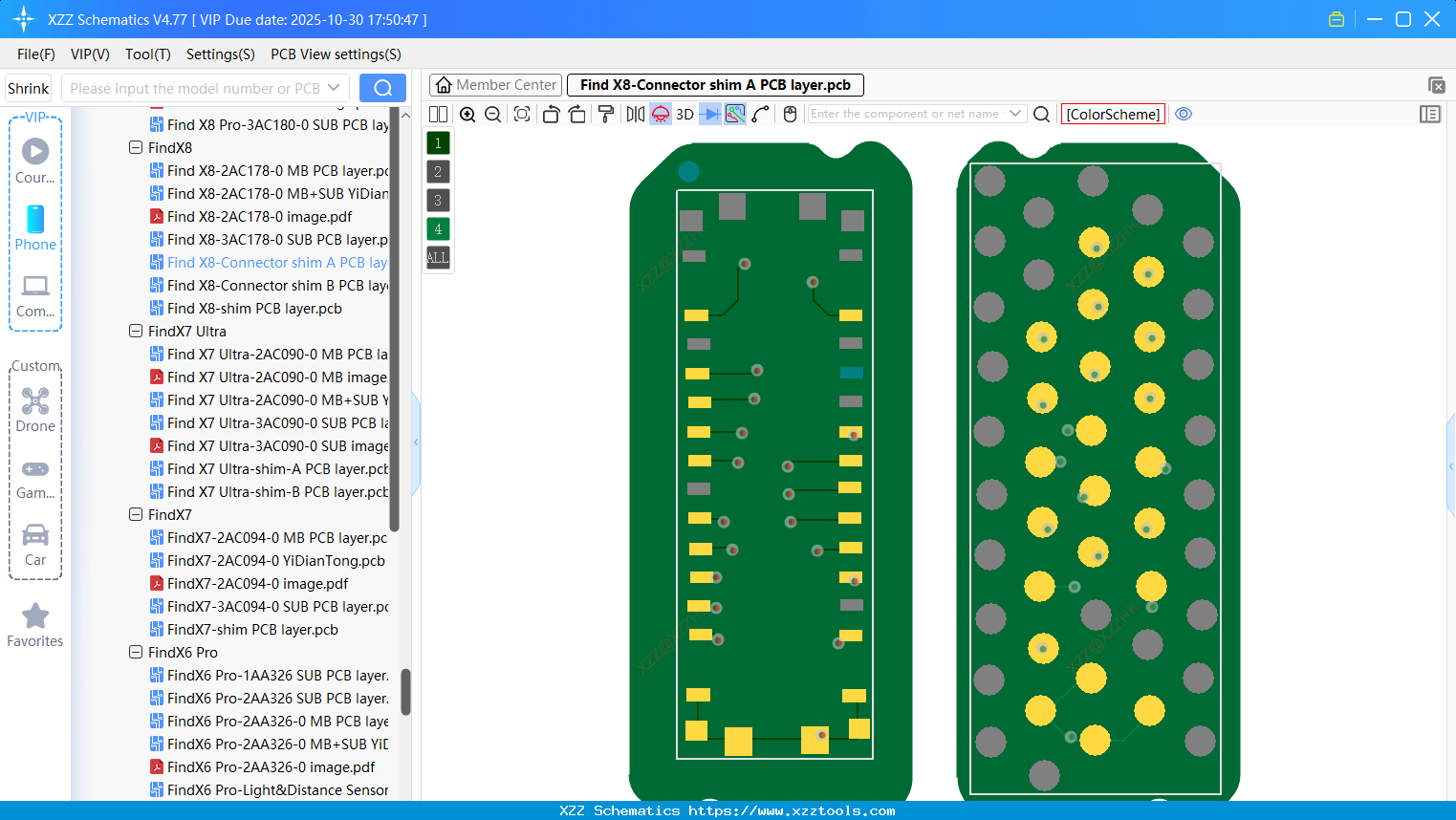Select the green layer 1 swatch
1456x820 pixels.
(x=437, y=142)
